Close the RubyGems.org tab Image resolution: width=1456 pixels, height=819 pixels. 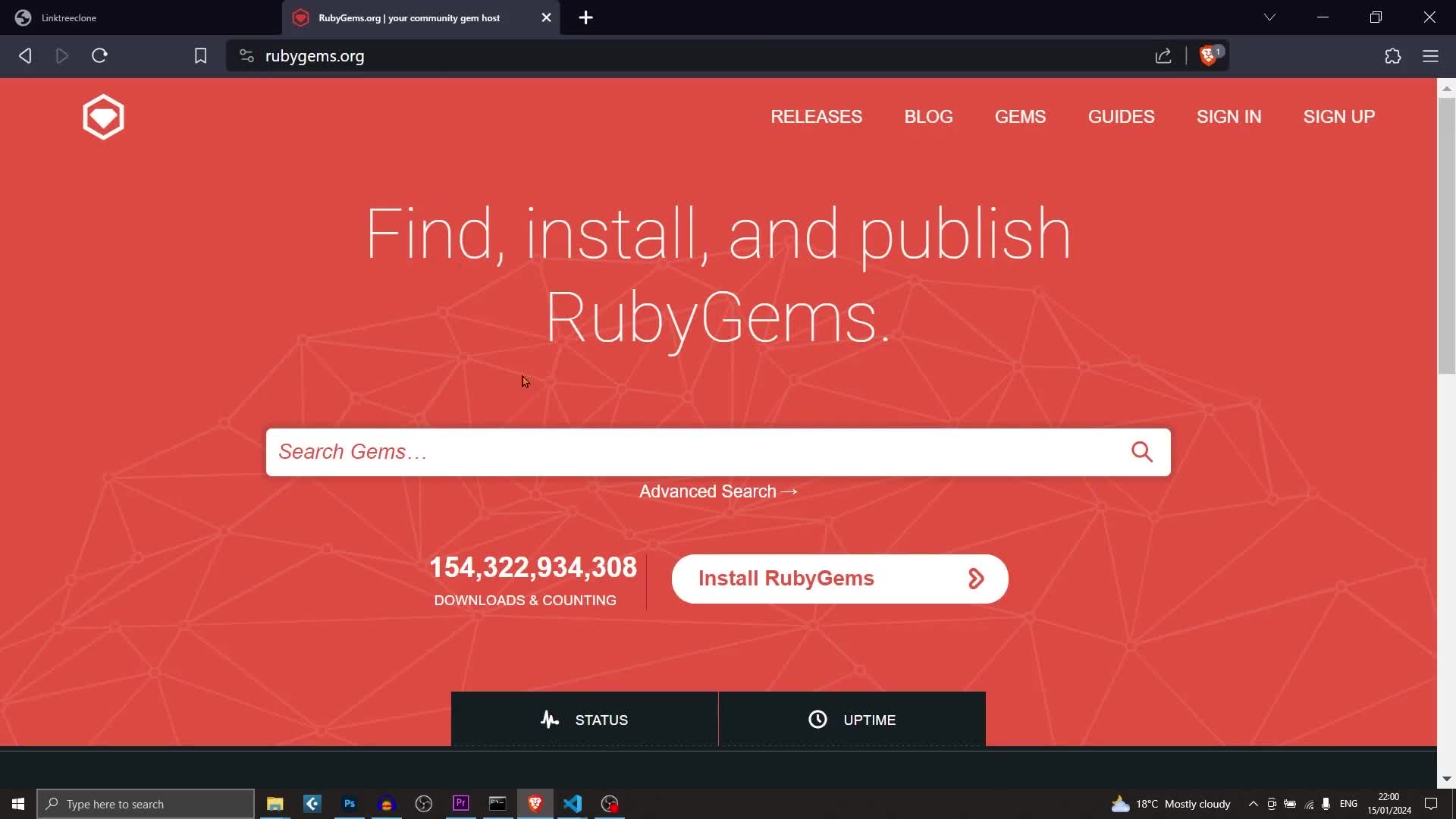pos(546,17)
